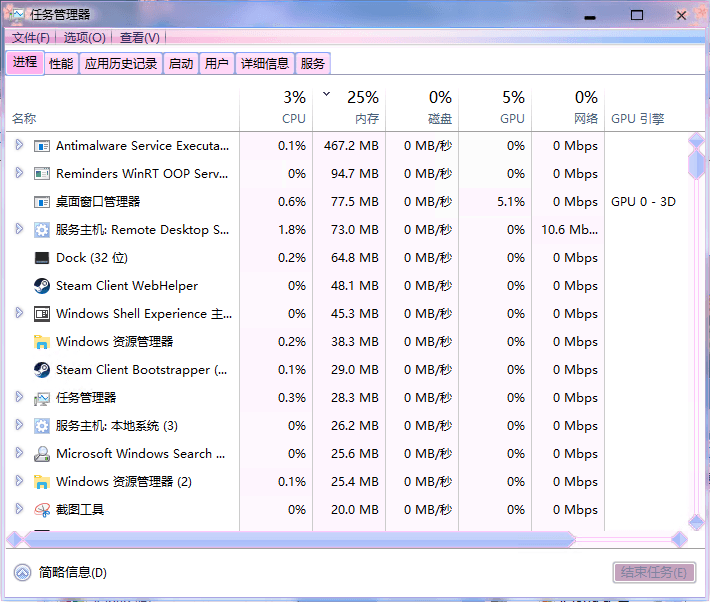Click the 10.6 Mb... network cell
The width and height of the screenshot is (710, 602).
point(570,230)
